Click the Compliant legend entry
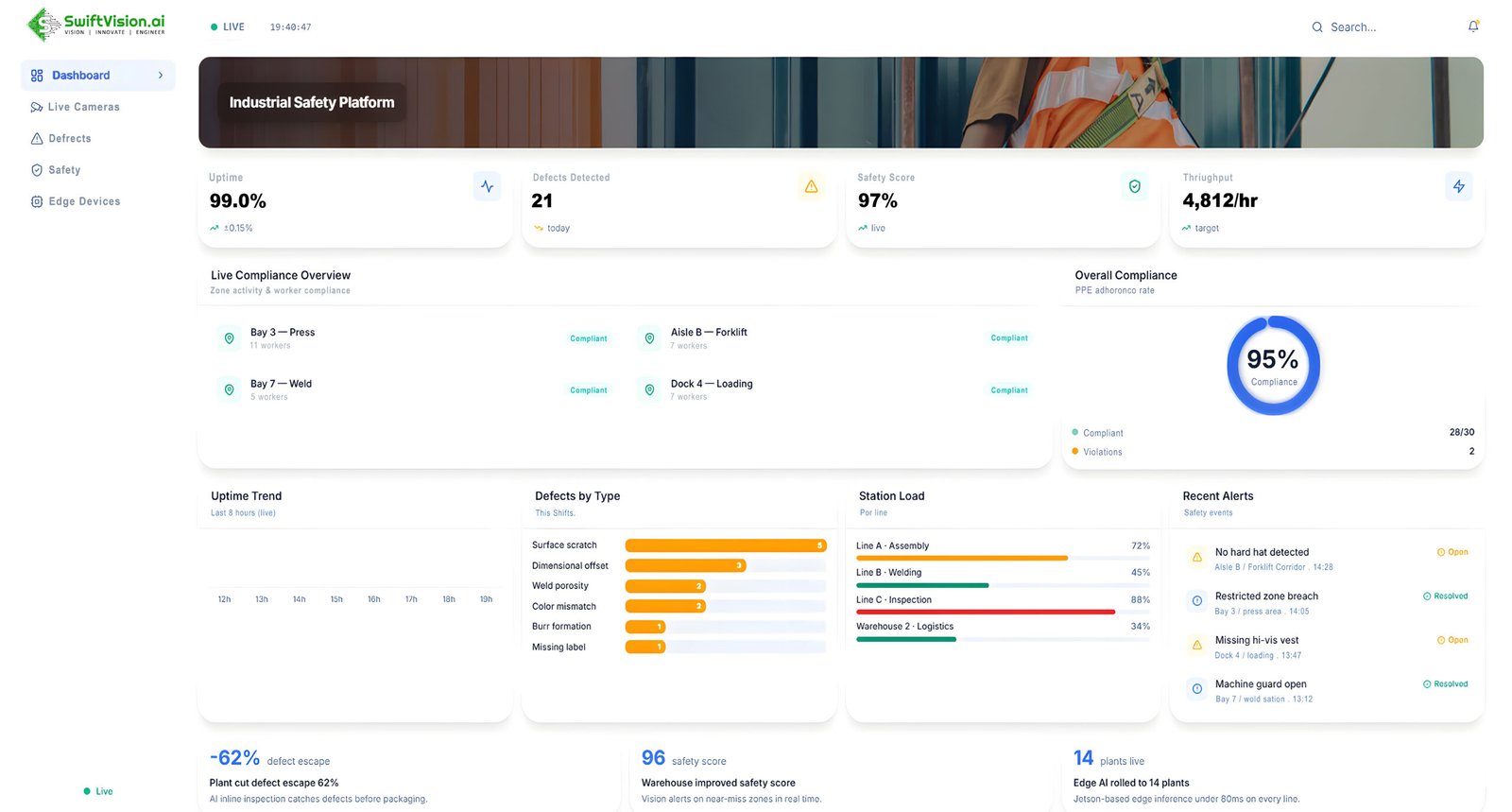 coord(1097,433)
